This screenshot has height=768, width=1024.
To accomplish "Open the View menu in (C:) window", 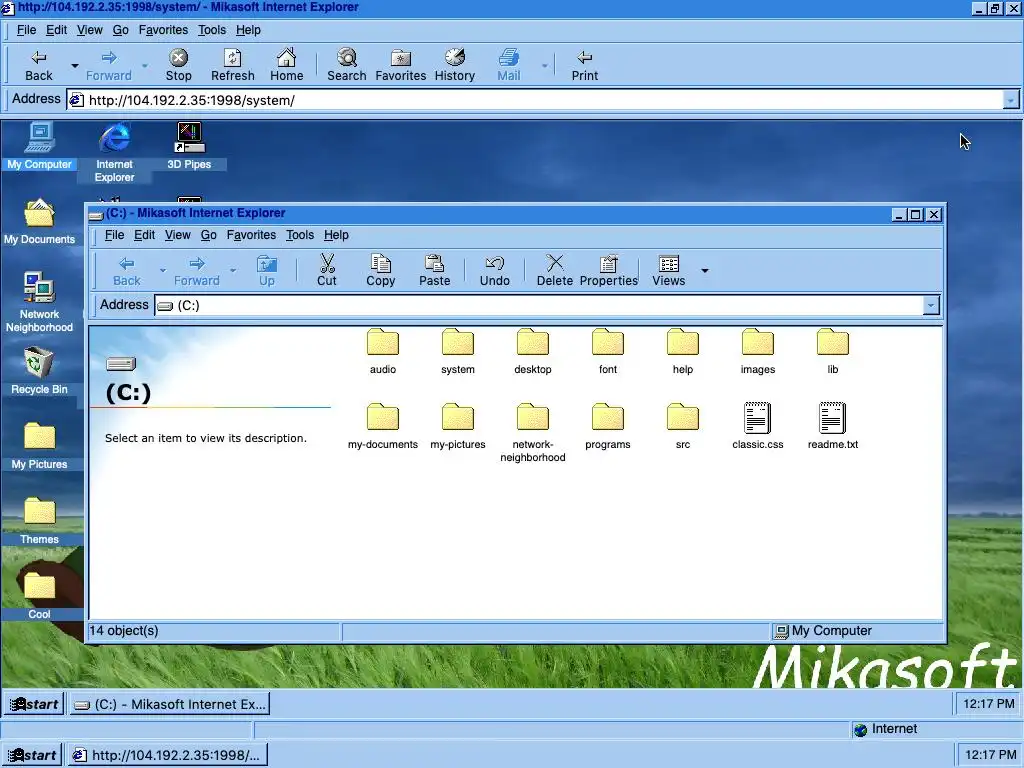I will 178,235.
